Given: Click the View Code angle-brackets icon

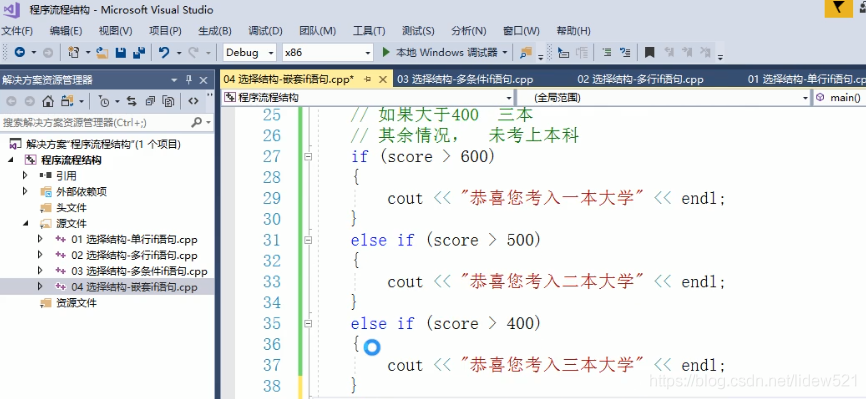Looking at the screenshot, I should point(193,101).
